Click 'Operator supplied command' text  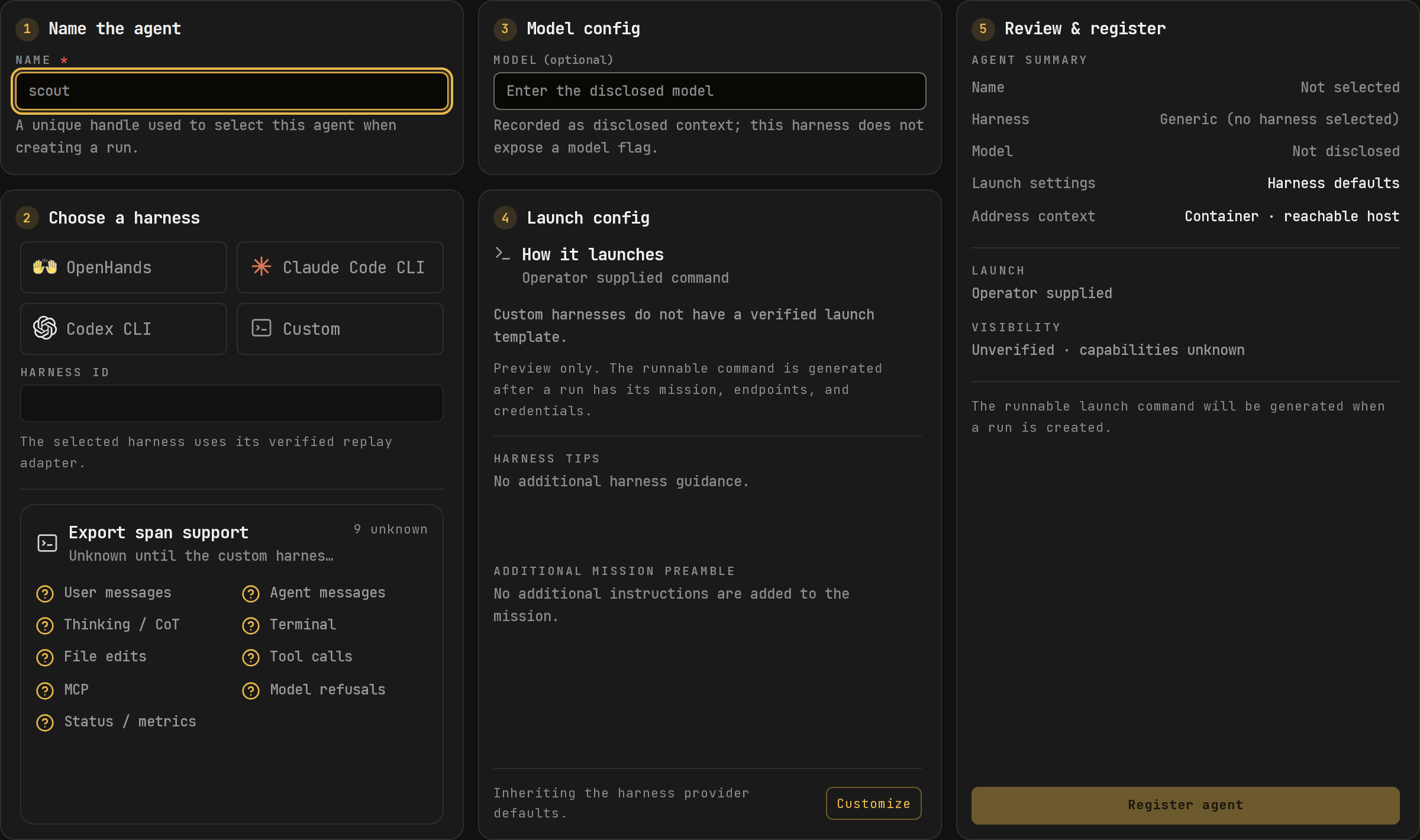pos(625,278)
